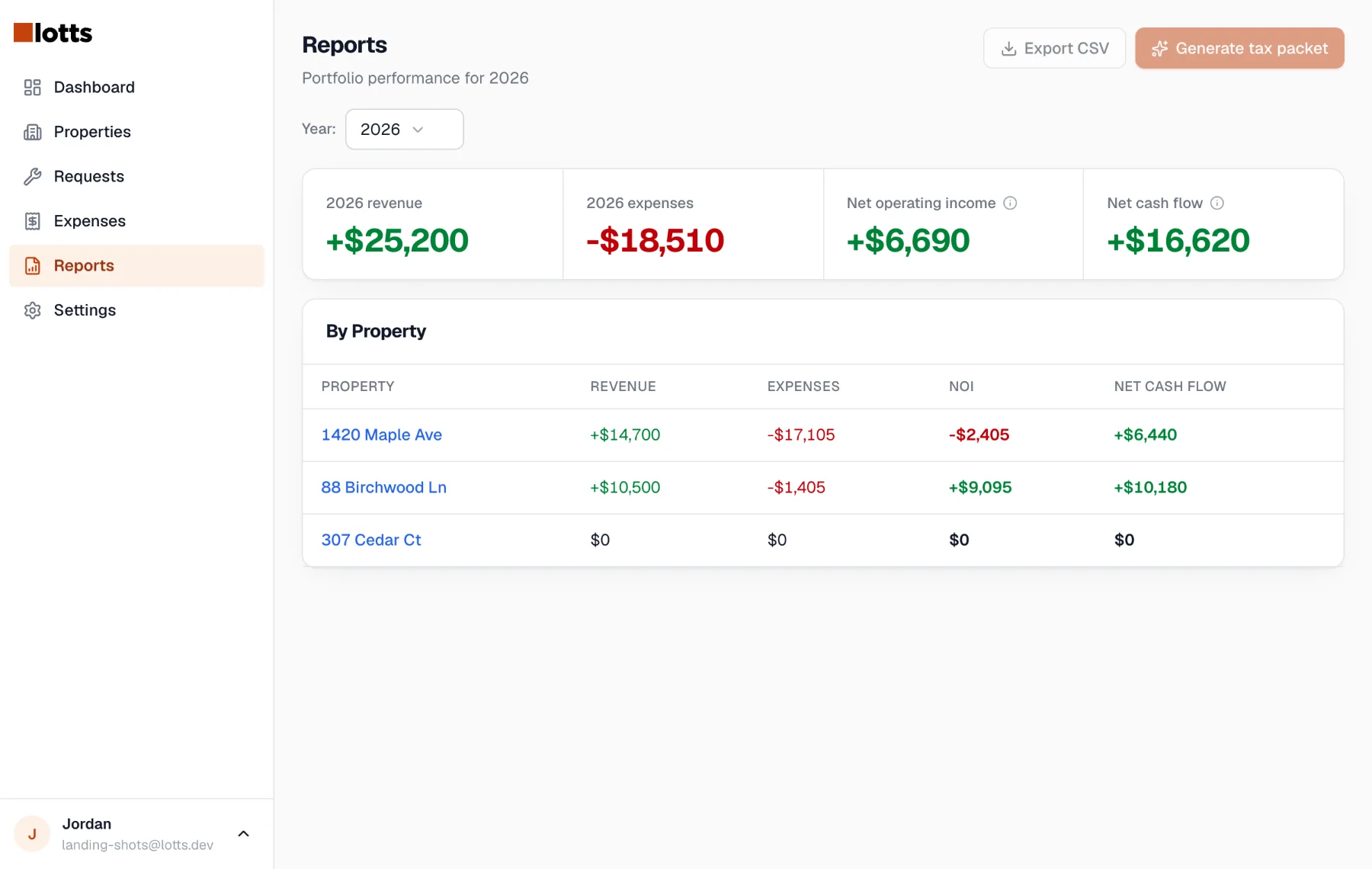Click the landing-shots@lotts.dev email text
Image resolution: width=1372 pixels, height=869 pixels.
click(138, 845)
